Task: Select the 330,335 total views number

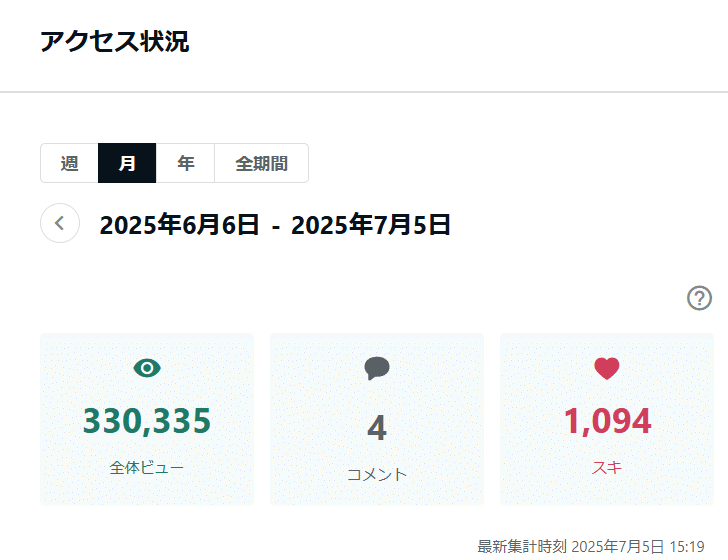Action: pyautogui.click(x=147, y=421)
